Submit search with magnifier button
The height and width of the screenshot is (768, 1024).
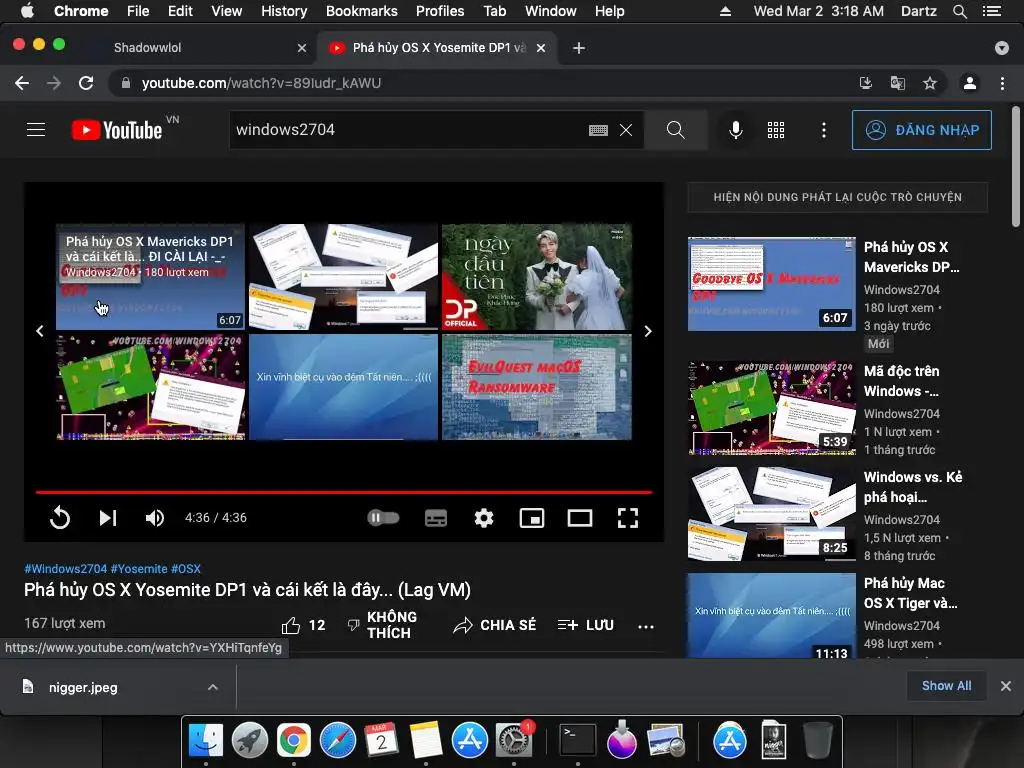(675, 130)
